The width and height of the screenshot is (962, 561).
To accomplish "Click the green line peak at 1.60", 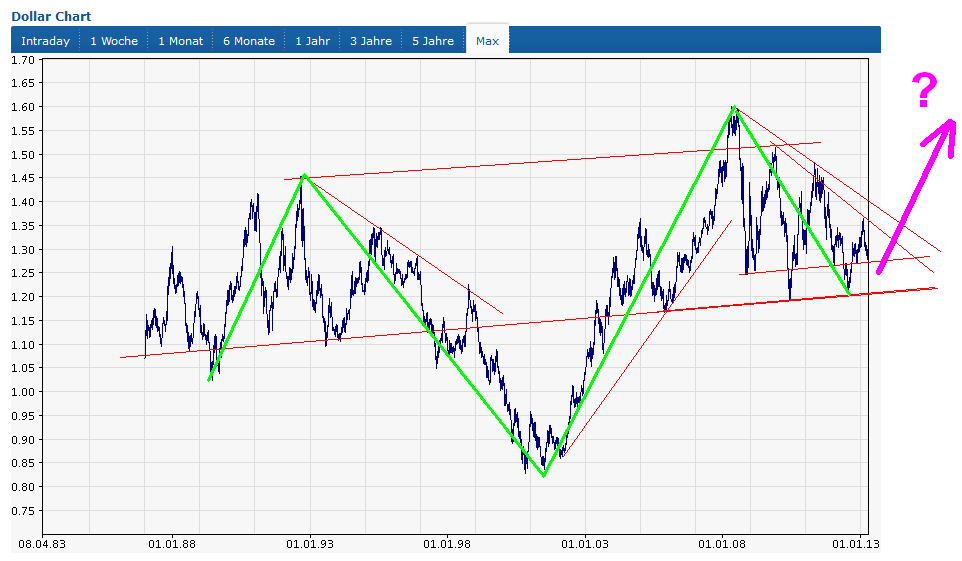I will pos(733,107).
